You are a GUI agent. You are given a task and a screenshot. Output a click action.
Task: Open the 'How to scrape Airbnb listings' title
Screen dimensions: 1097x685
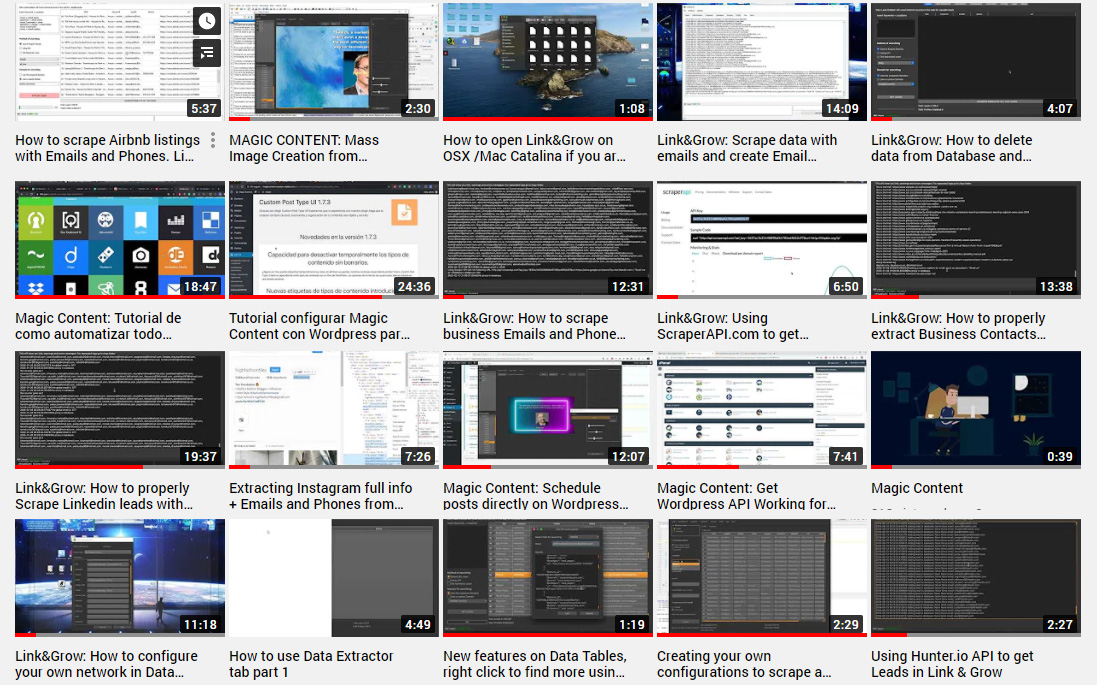(108, 148)
